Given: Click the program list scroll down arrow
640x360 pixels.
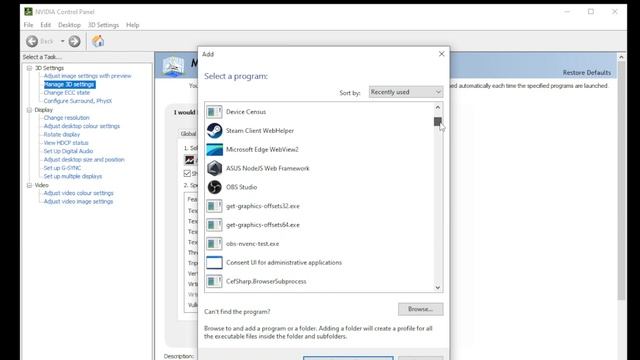Looking at the screenshot, I should click(438, 287).
